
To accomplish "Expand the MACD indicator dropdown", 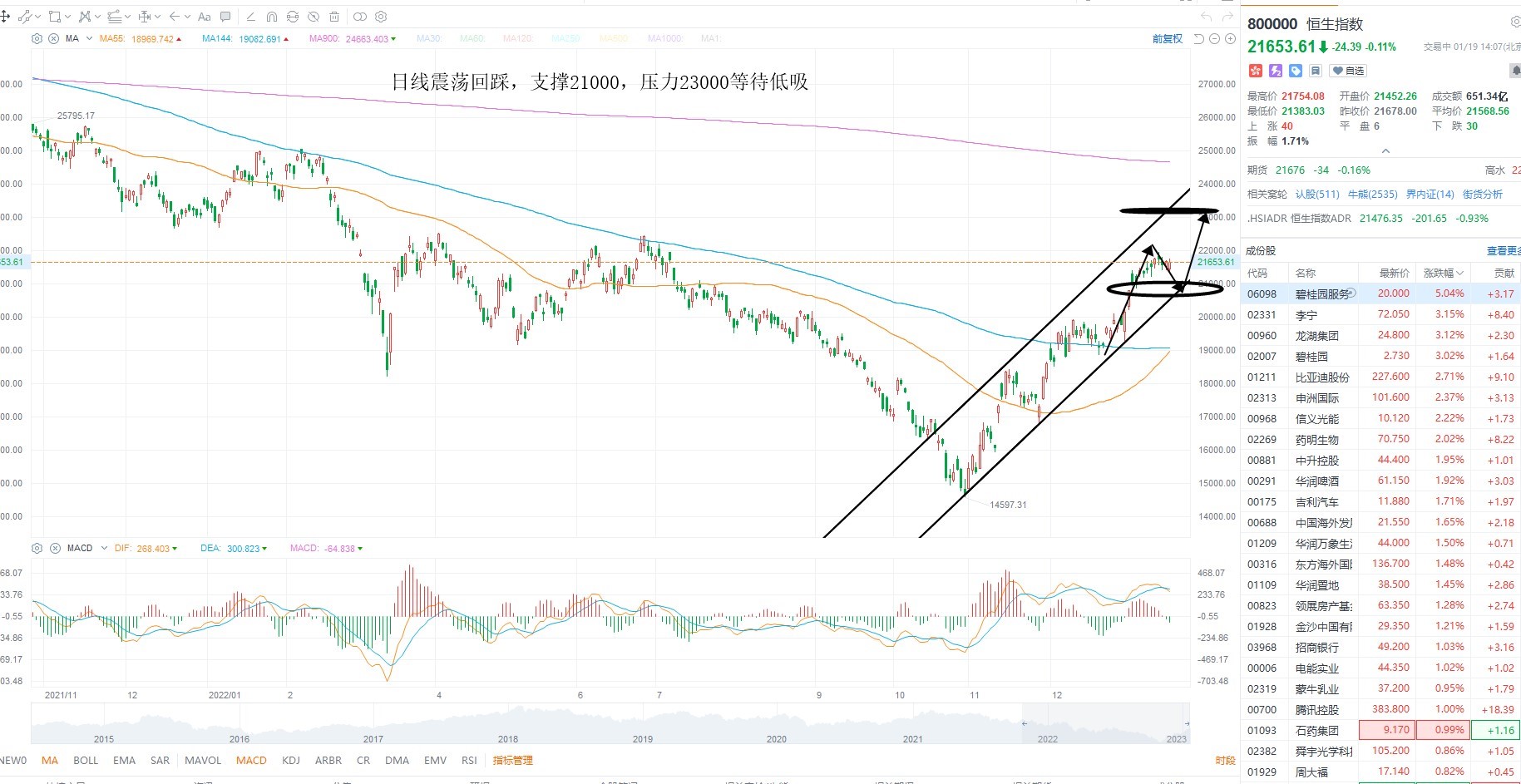I will tap(103, 549).
